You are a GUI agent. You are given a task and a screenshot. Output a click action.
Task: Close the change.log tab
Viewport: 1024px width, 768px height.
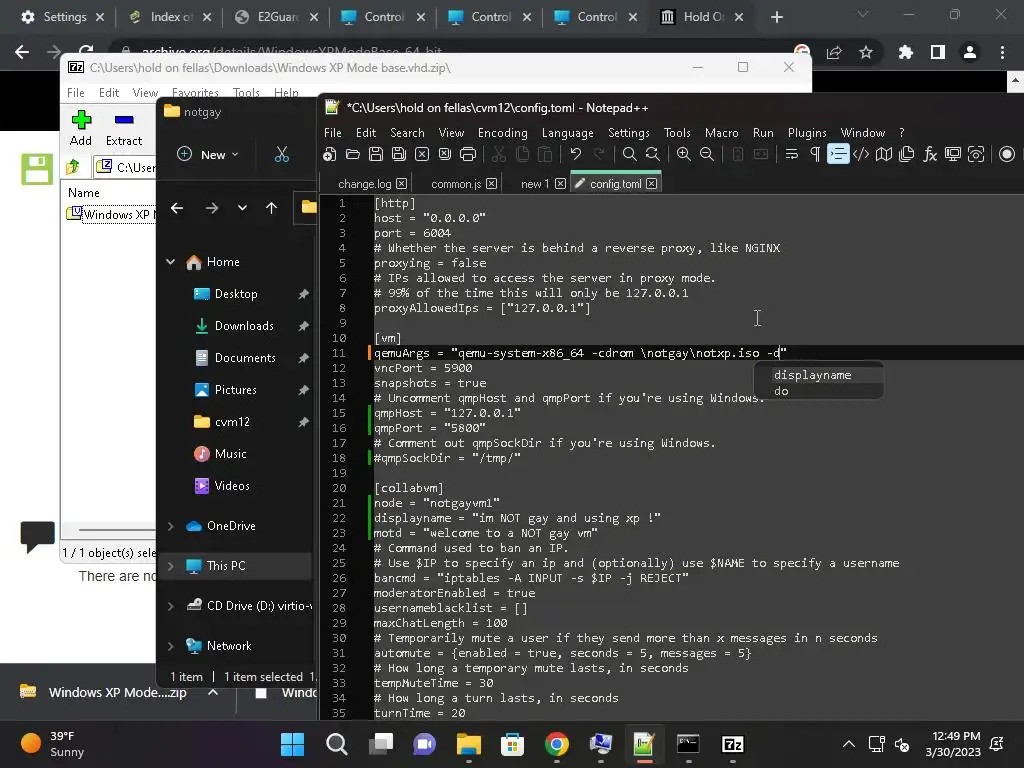(402, 184)
